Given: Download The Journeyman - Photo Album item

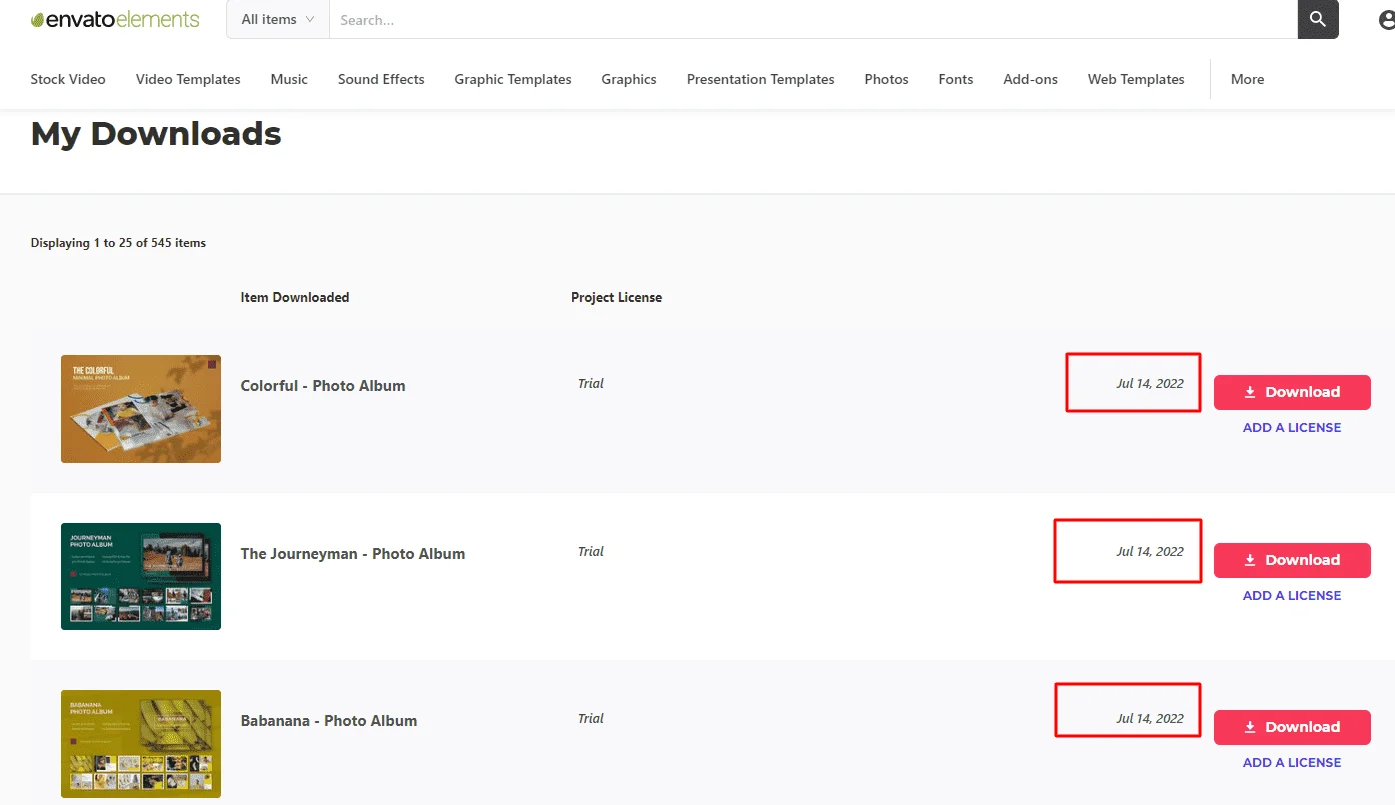Looking at the screenshot, I should [x=1292, y=560].
